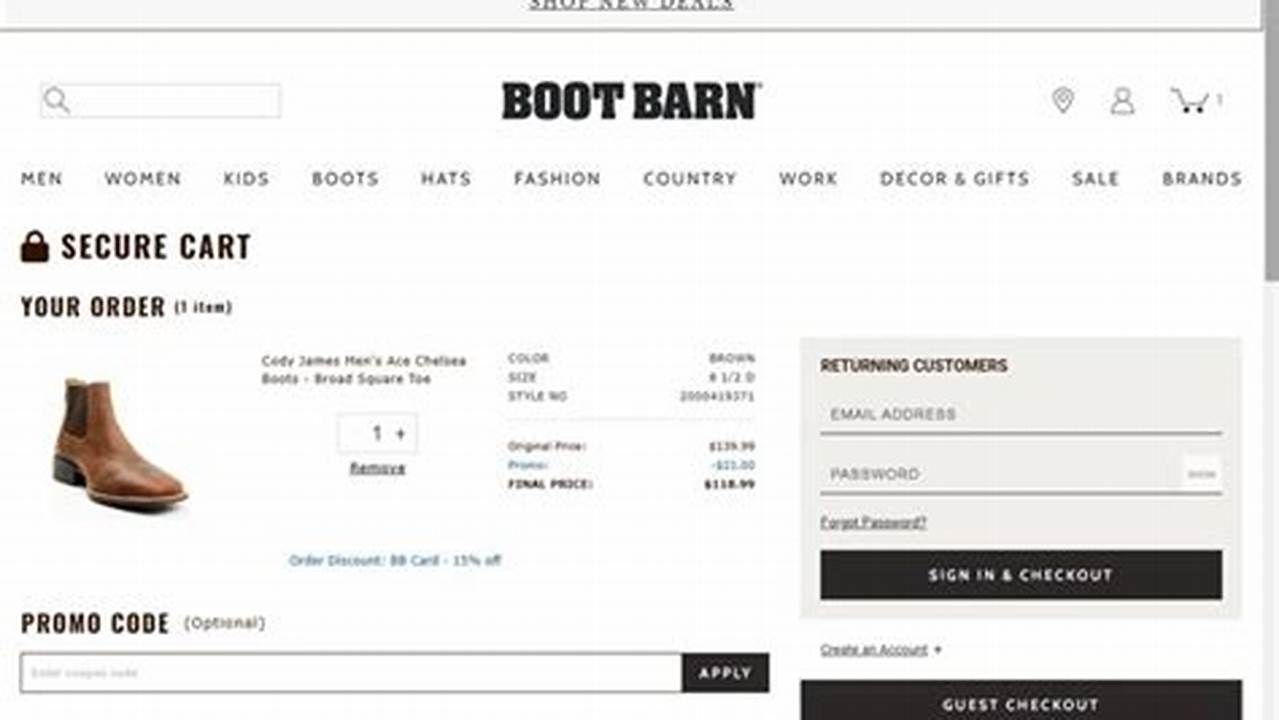Viewport: 1279px width, 720px height.
Task: Open the BOOTS navigation menu
Action: 345,179
